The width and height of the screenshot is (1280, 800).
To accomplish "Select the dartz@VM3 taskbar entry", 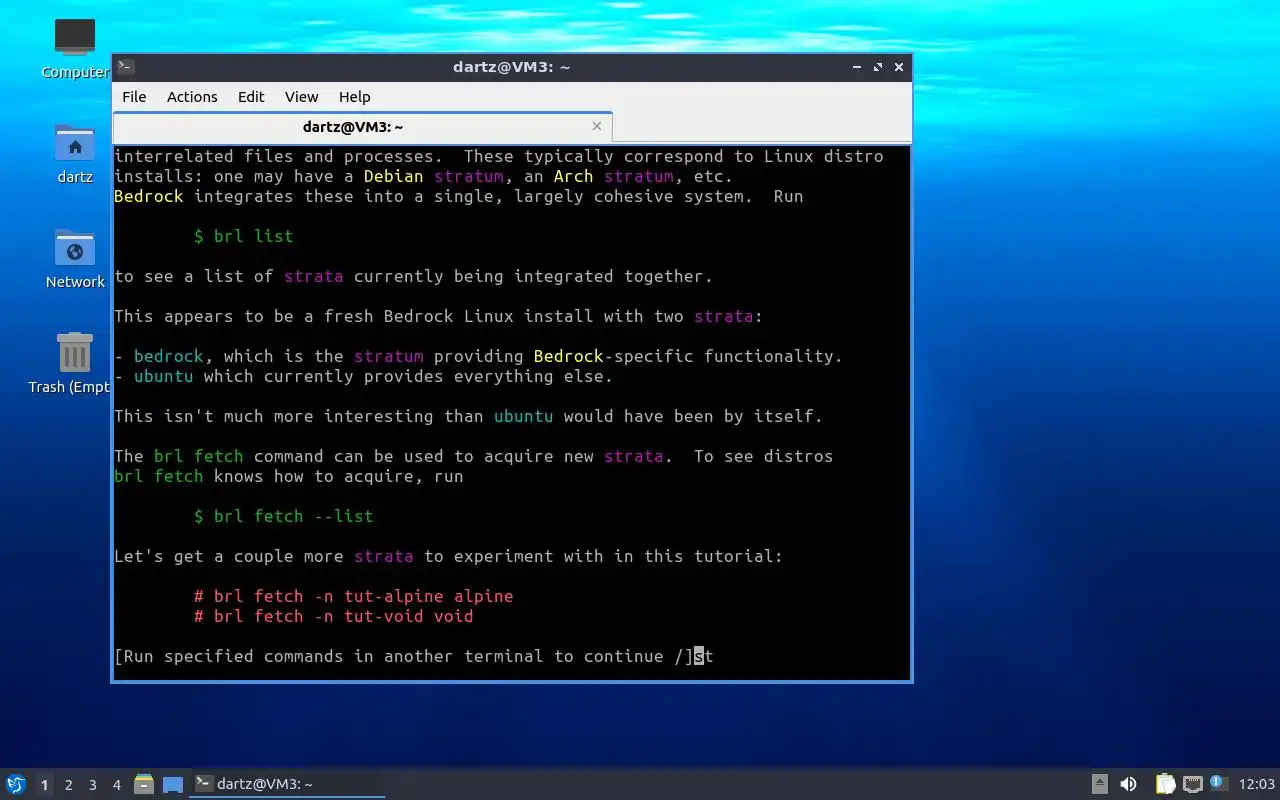I will (288, 784).
